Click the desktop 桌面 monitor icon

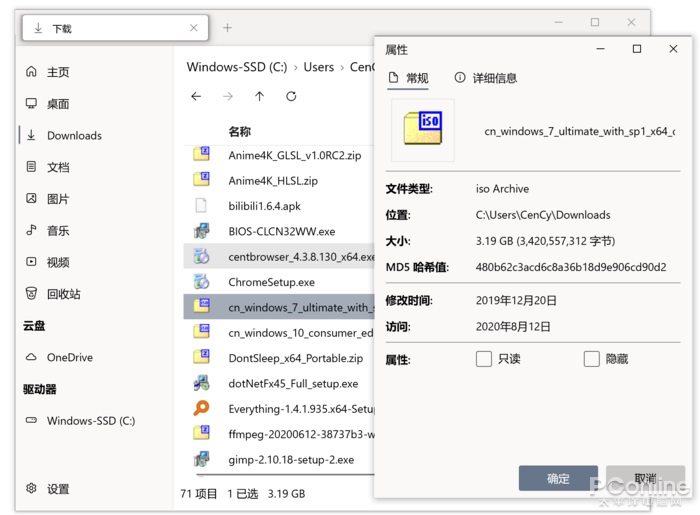coord(31,104)
